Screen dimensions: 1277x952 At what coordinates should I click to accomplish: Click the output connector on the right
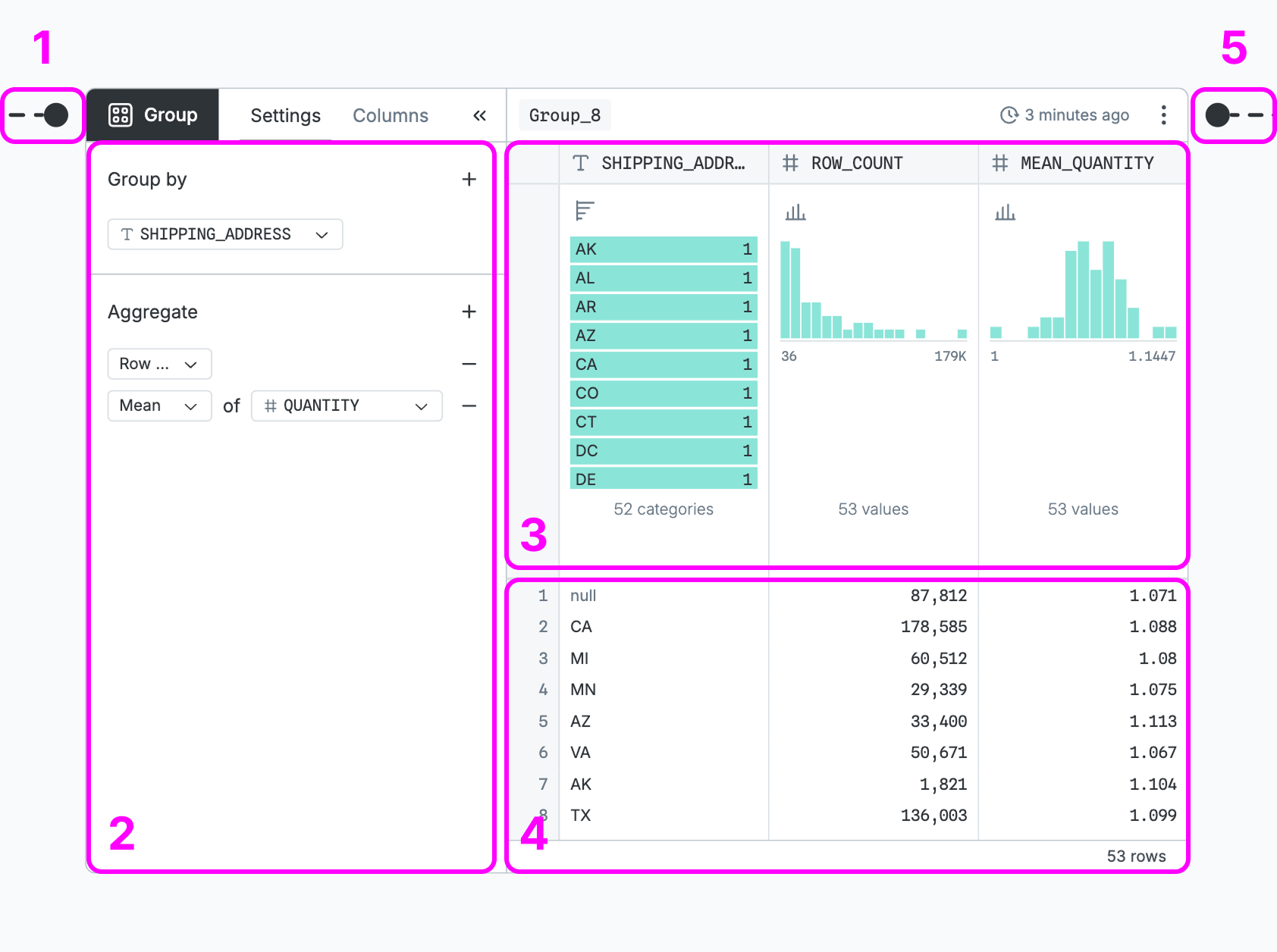[1217, 115]
